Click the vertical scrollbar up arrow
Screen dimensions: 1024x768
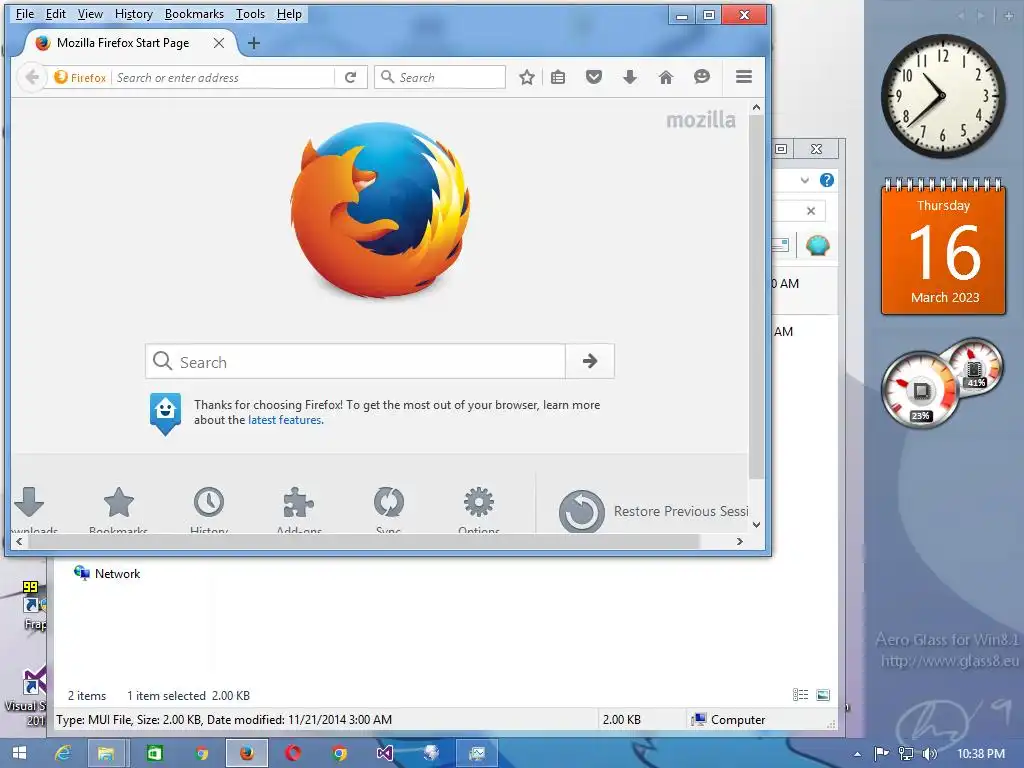(756, 107)
